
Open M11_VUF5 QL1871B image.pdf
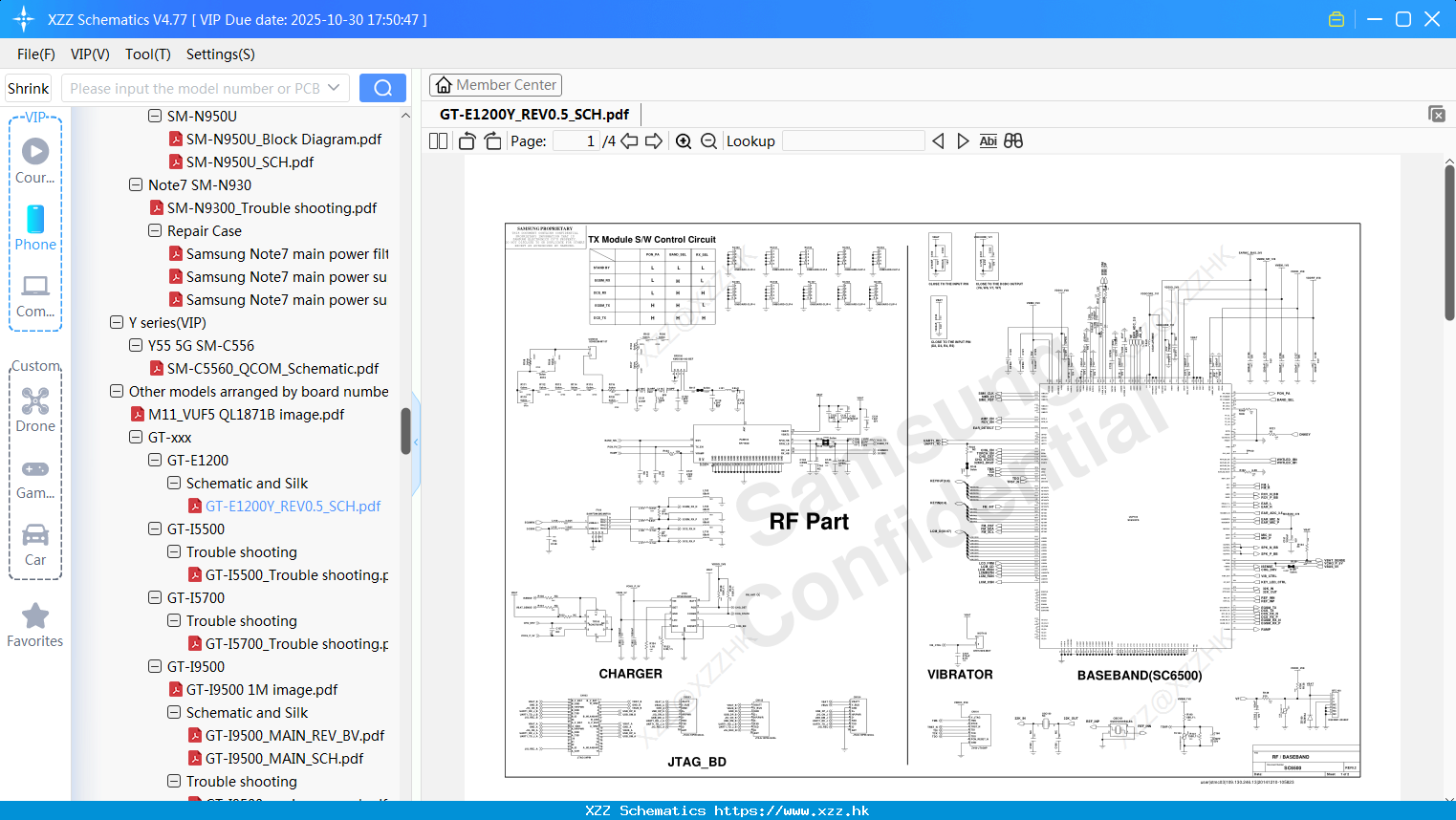tap(246, 414)
